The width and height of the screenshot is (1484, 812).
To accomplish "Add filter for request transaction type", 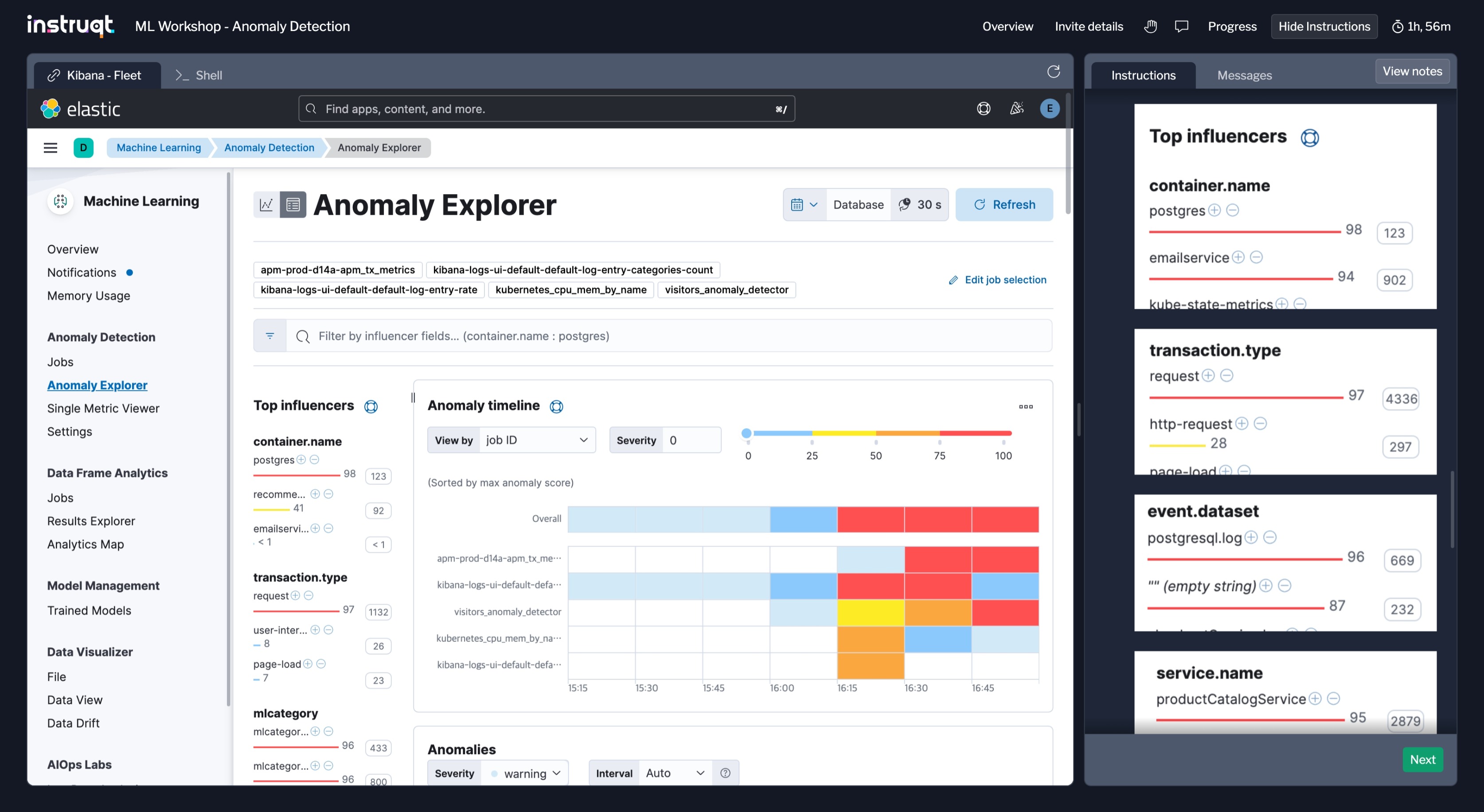I will [296, 595].
